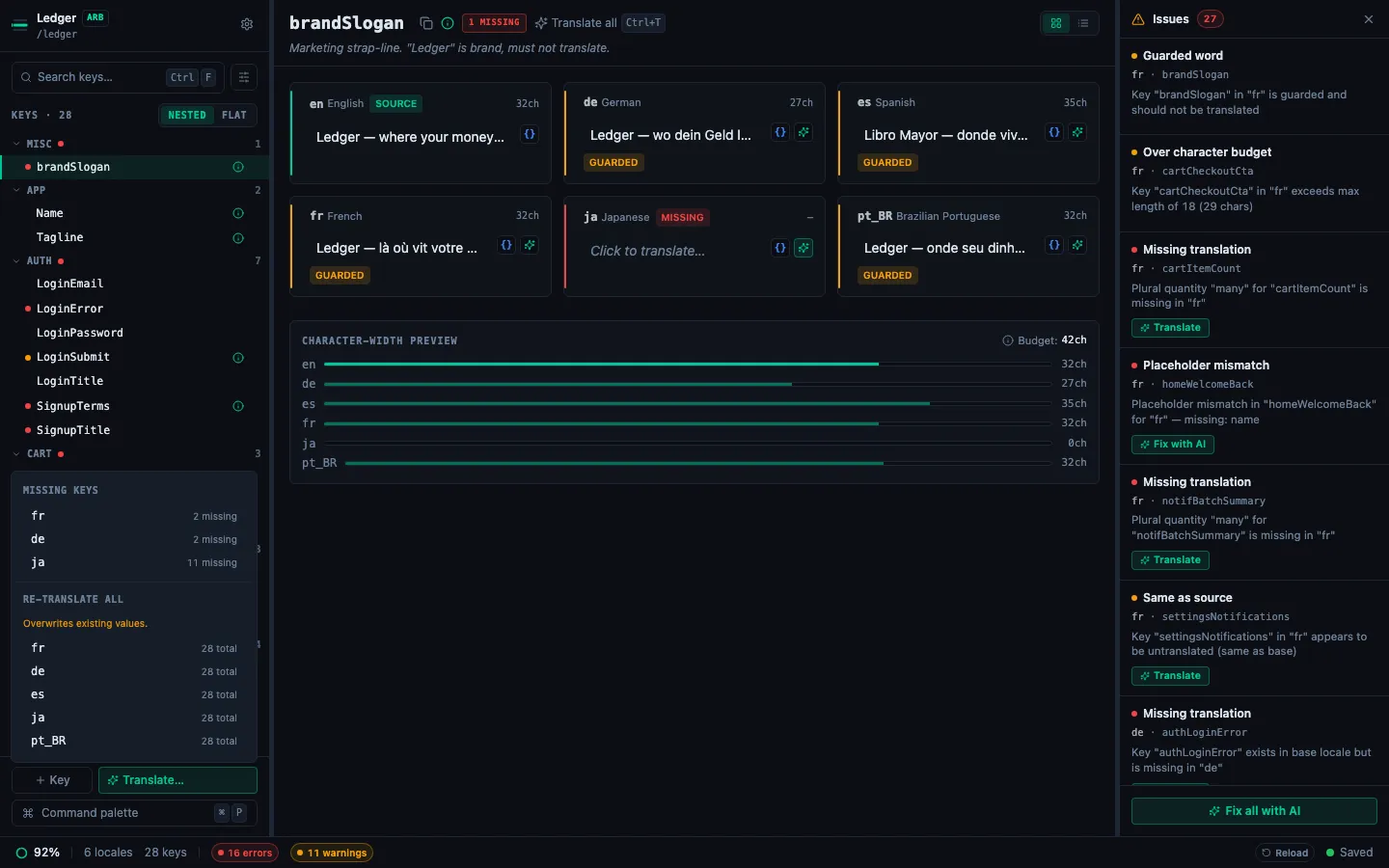The width and height of the screenshot is (1389, 868).
Task: Click the 16 errors status badge
Action: click(245, 853)
